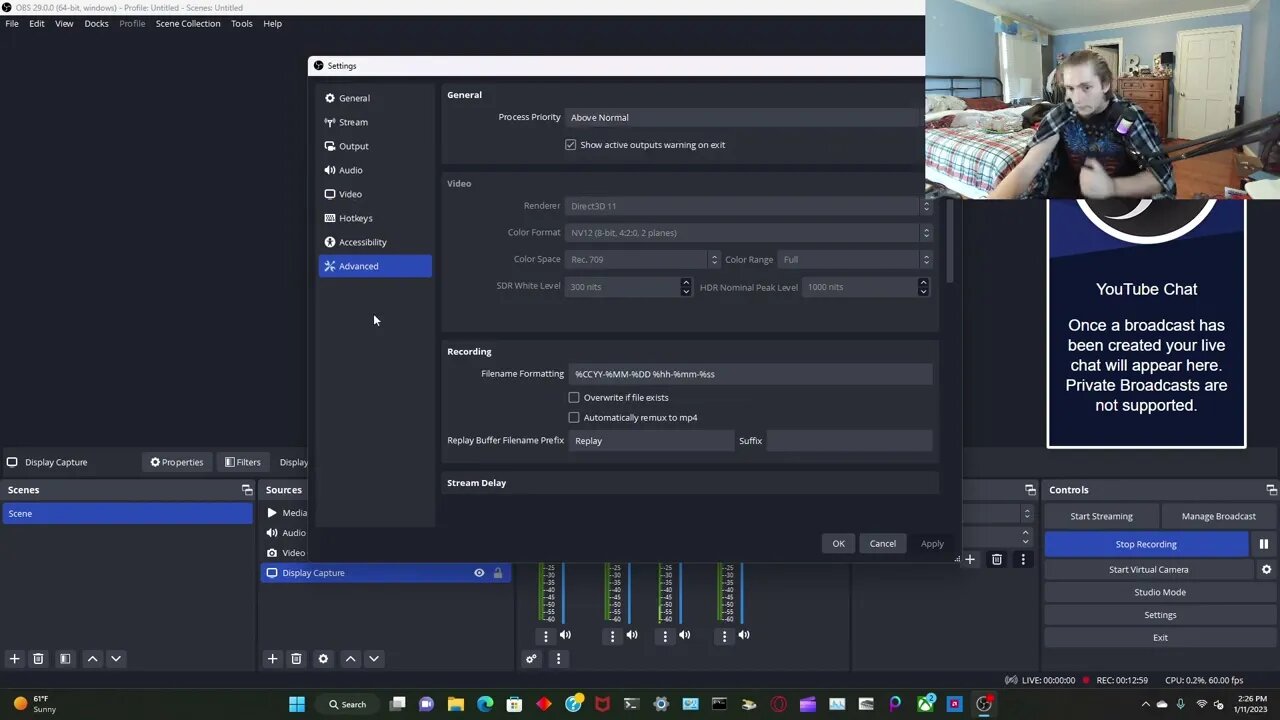Stop Recording in Controls panel
1280x720 pixels.
pos(1146,544)
